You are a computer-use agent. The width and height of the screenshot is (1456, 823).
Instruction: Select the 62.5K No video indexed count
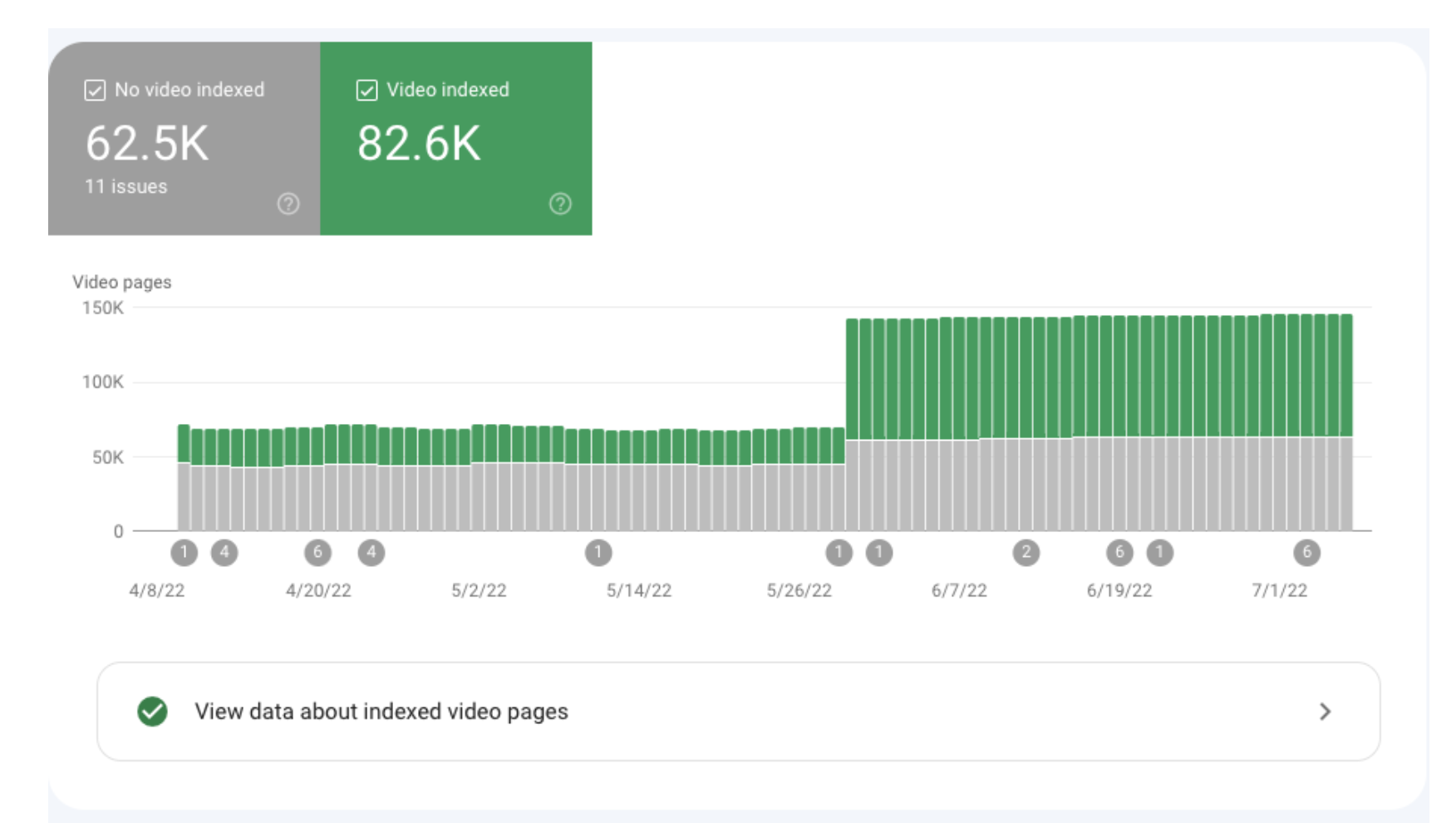[x=147, y=143]
